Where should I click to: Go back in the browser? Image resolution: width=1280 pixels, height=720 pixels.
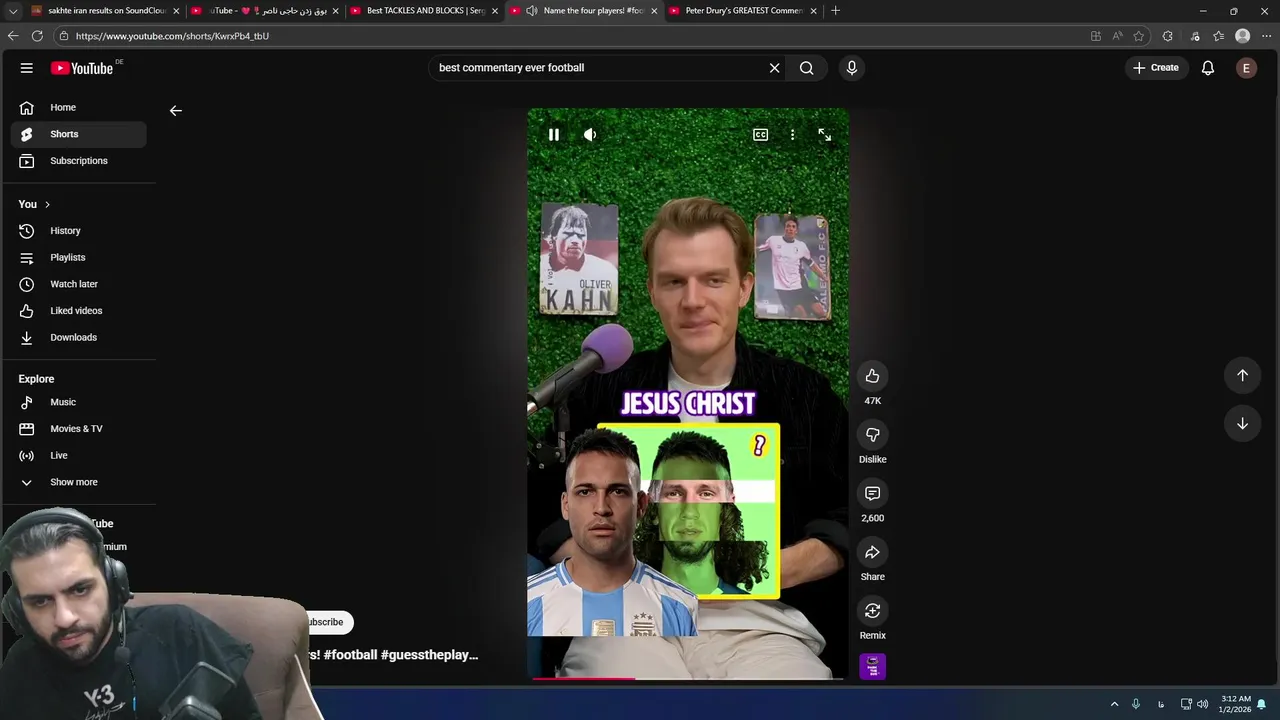click(x=13, y=36)
